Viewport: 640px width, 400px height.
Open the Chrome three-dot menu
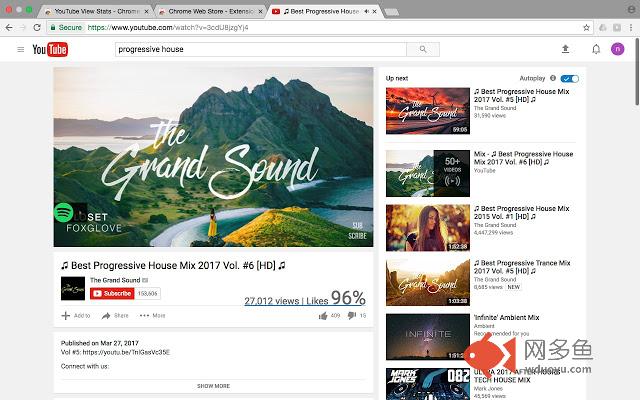coord(631,27)
